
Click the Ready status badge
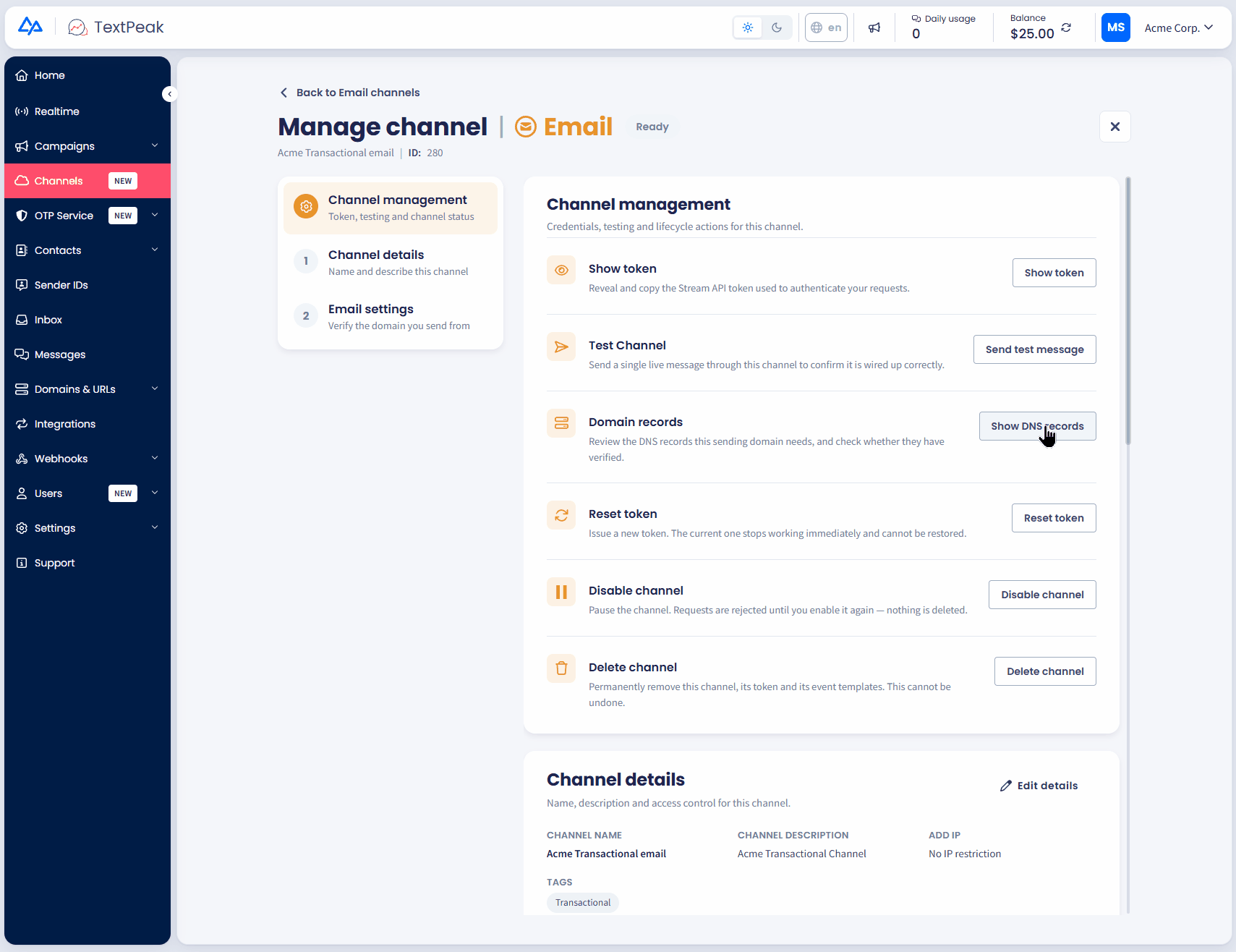652,127
